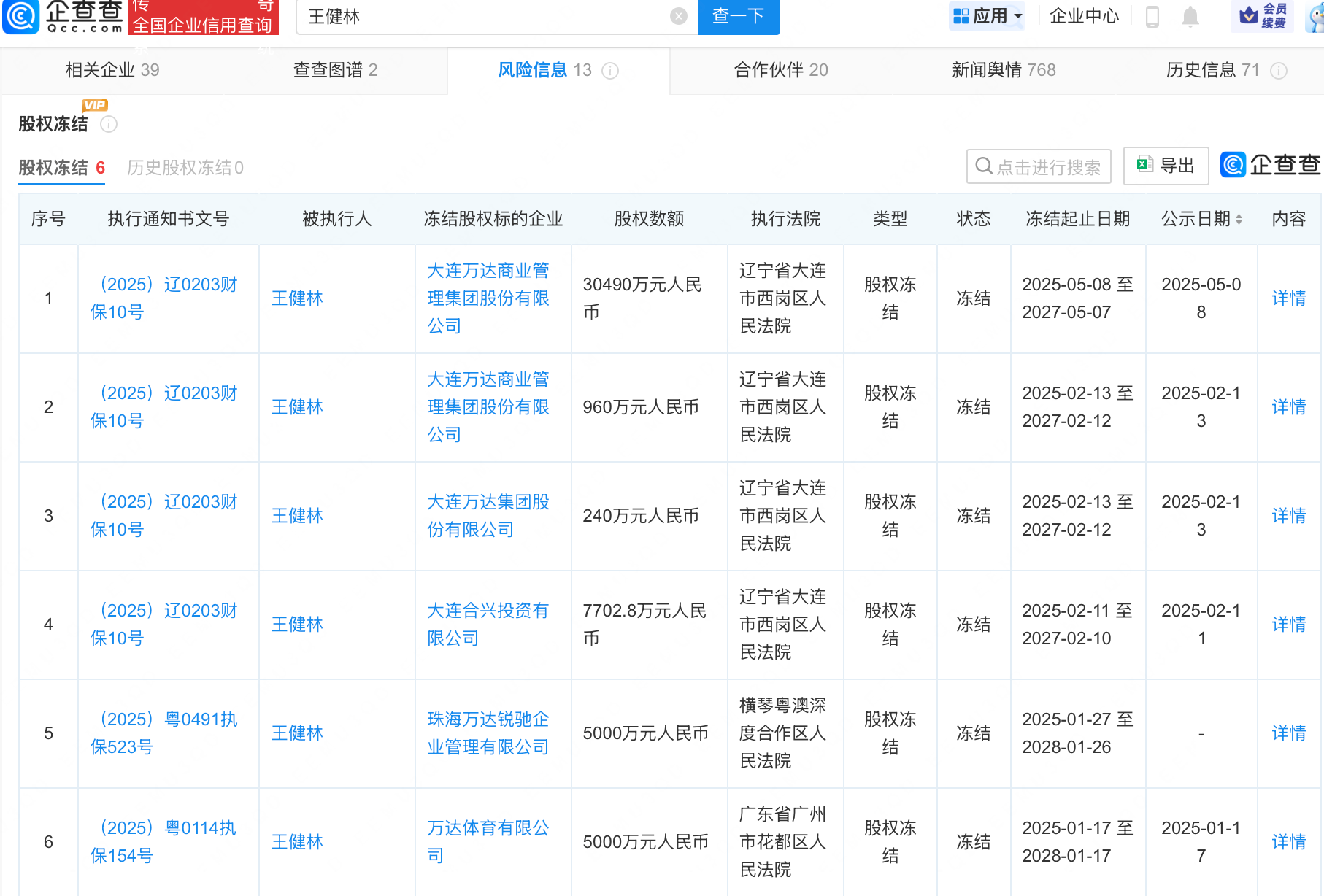Open the 新闻舆情 tab
The image size is (1324, 896).
tap(1003, 70)
